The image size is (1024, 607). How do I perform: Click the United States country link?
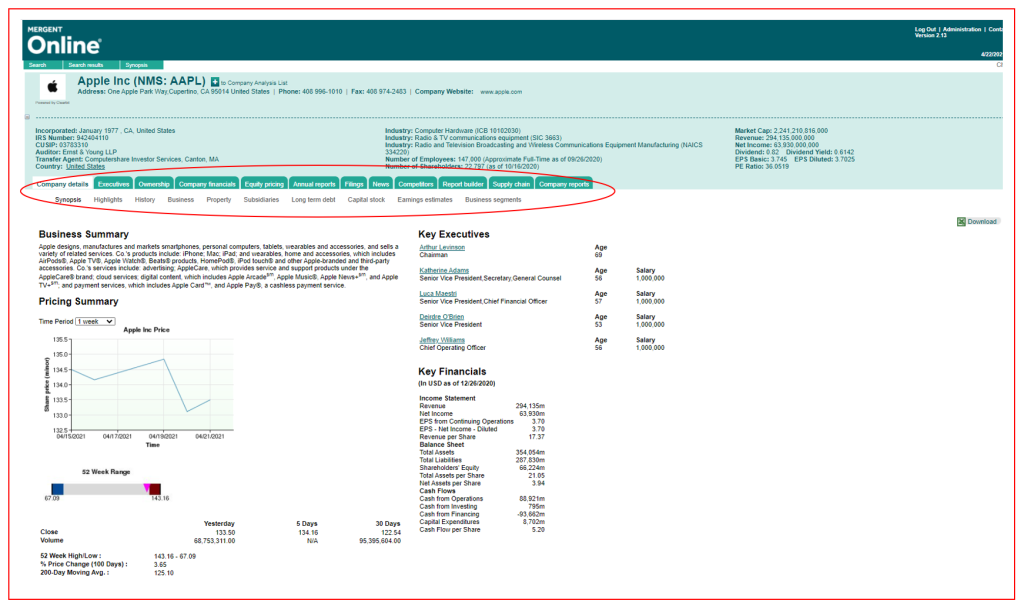(85, 167)
